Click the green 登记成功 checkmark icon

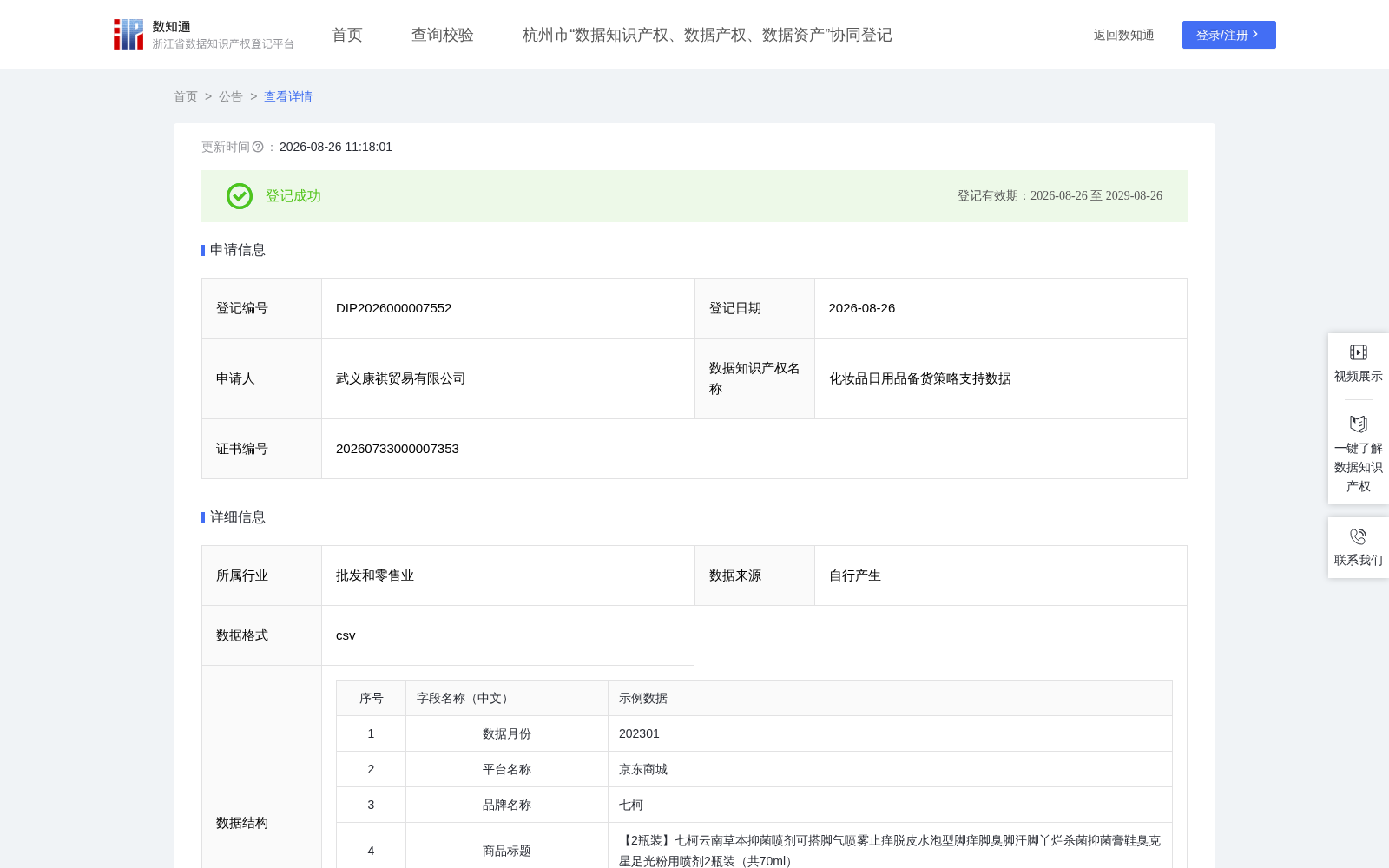click(x=240, y=196)
